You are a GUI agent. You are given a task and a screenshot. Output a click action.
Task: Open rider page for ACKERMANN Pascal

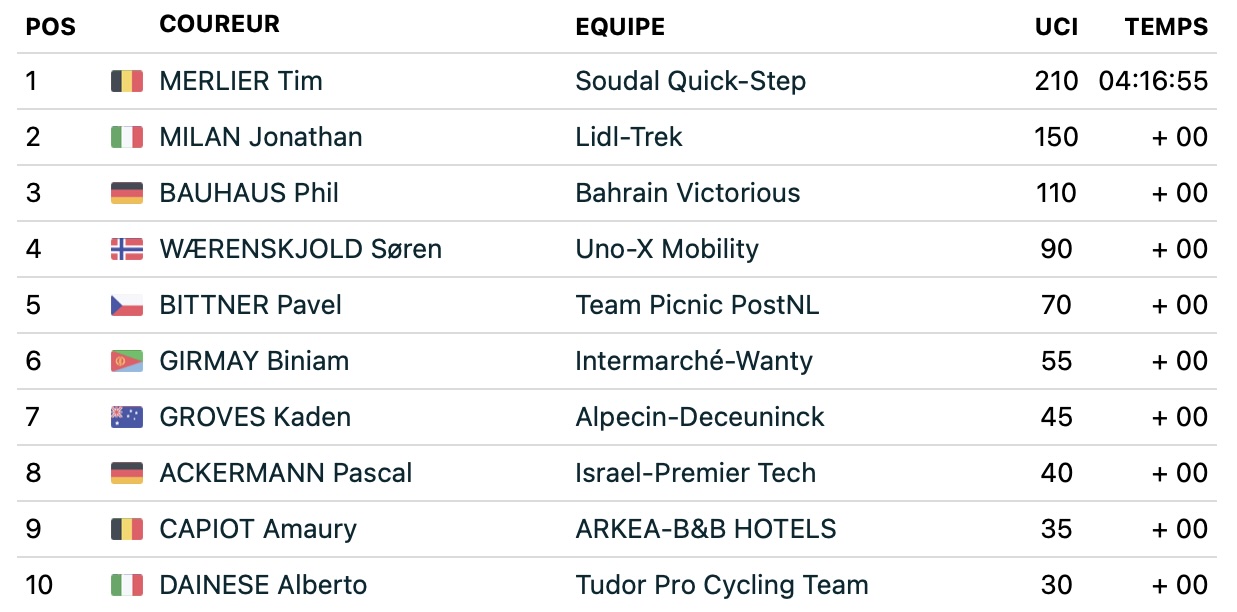(286, 473)
